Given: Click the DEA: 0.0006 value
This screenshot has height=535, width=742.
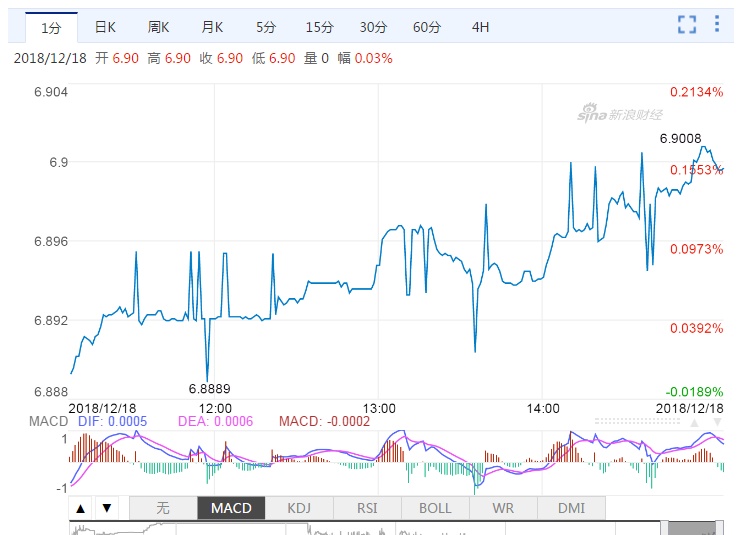Looking at the screenshot, I should (x=215, y=421).
